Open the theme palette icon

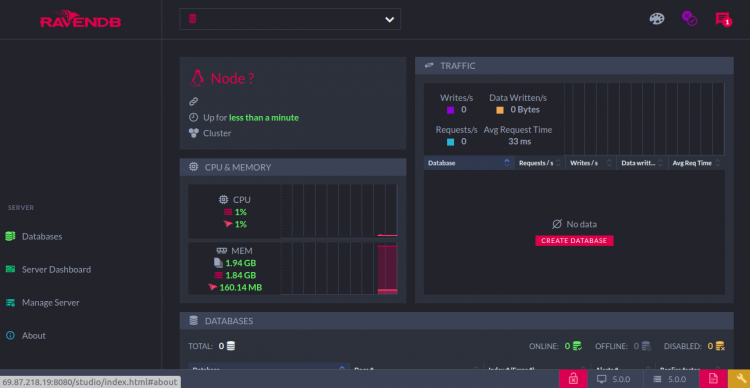coord(657,19)
